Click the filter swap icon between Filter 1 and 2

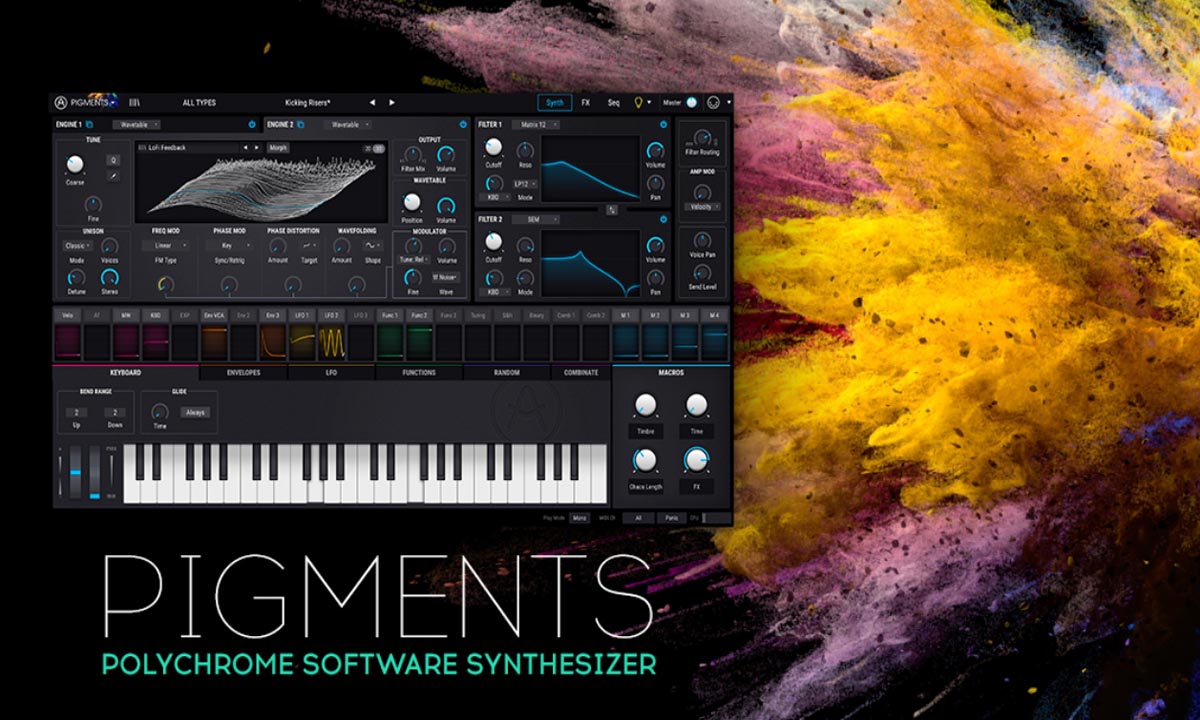coord(611,209)
